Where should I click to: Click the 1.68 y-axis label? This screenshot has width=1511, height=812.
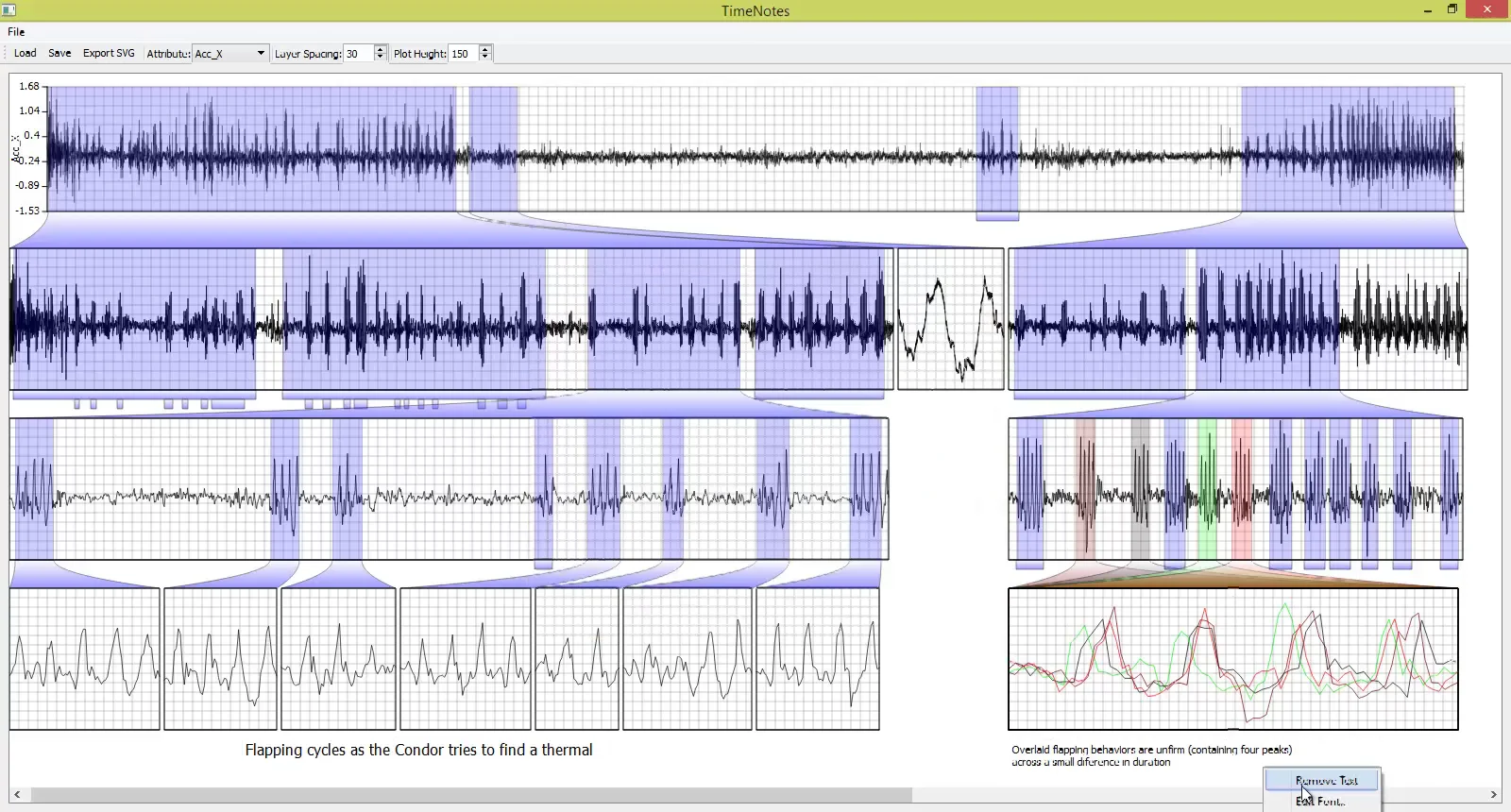point(29,86)
